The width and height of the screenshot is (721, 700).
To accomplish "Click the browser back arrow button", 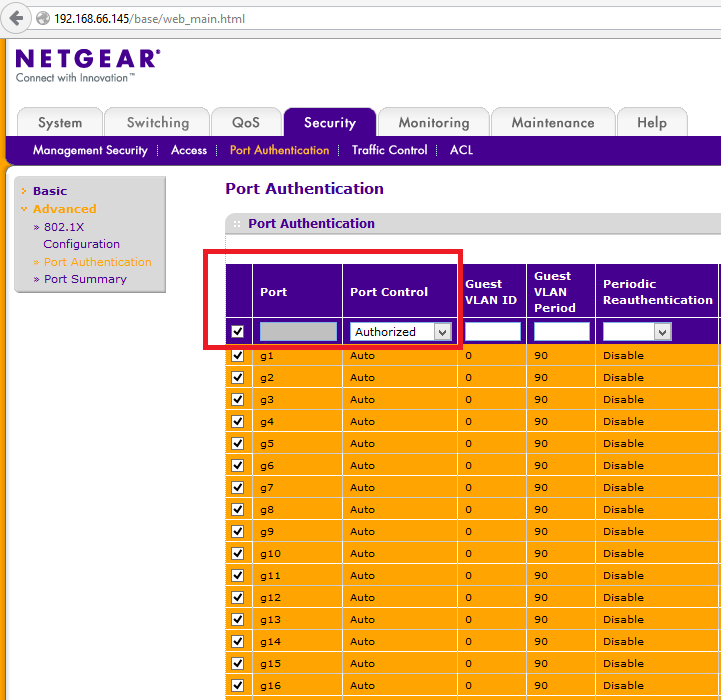I will (x=16, y=19).
